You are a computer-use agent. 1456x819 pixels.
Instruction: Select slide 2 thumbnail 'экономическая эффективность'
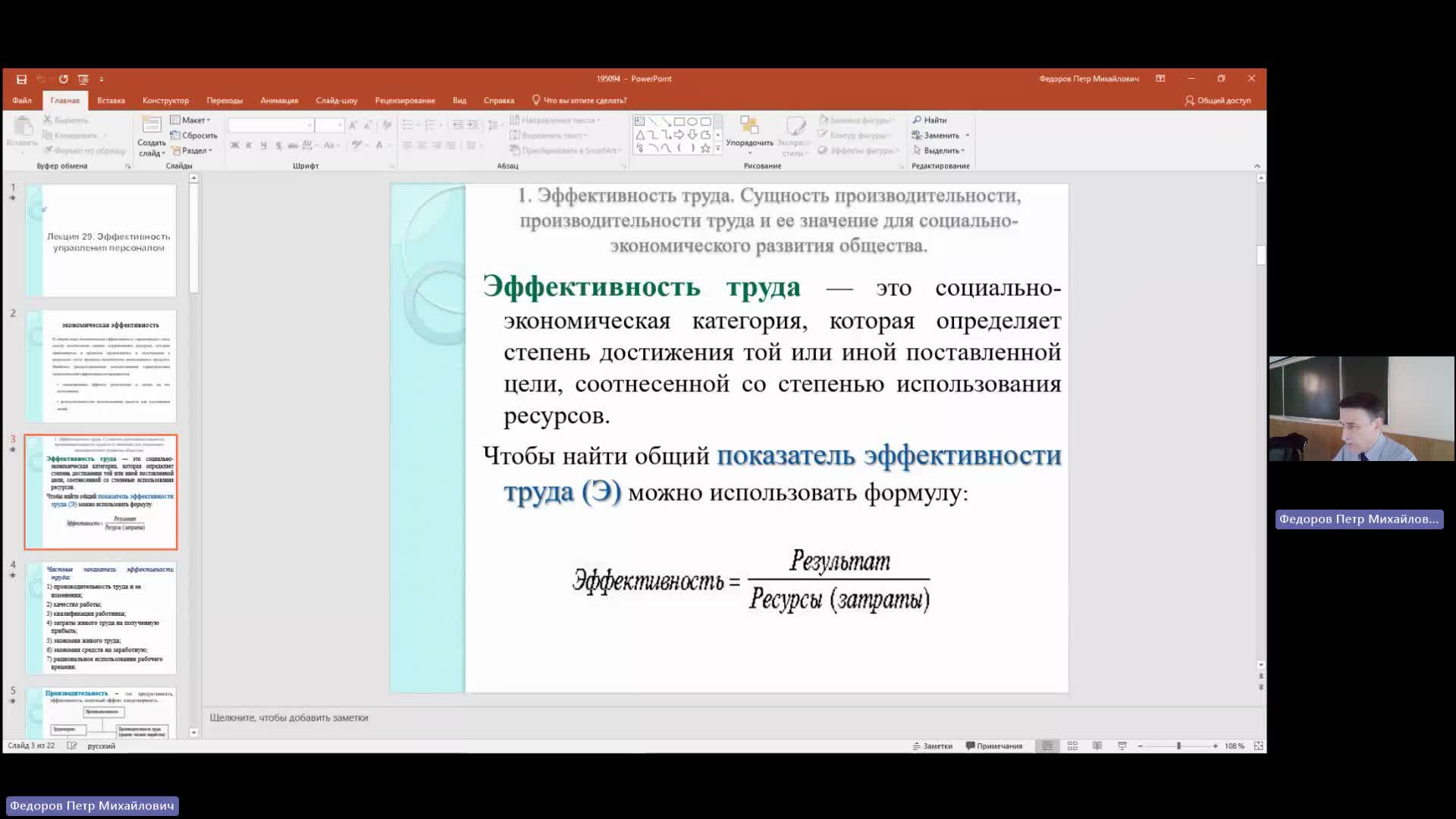[x=101, y=366]
